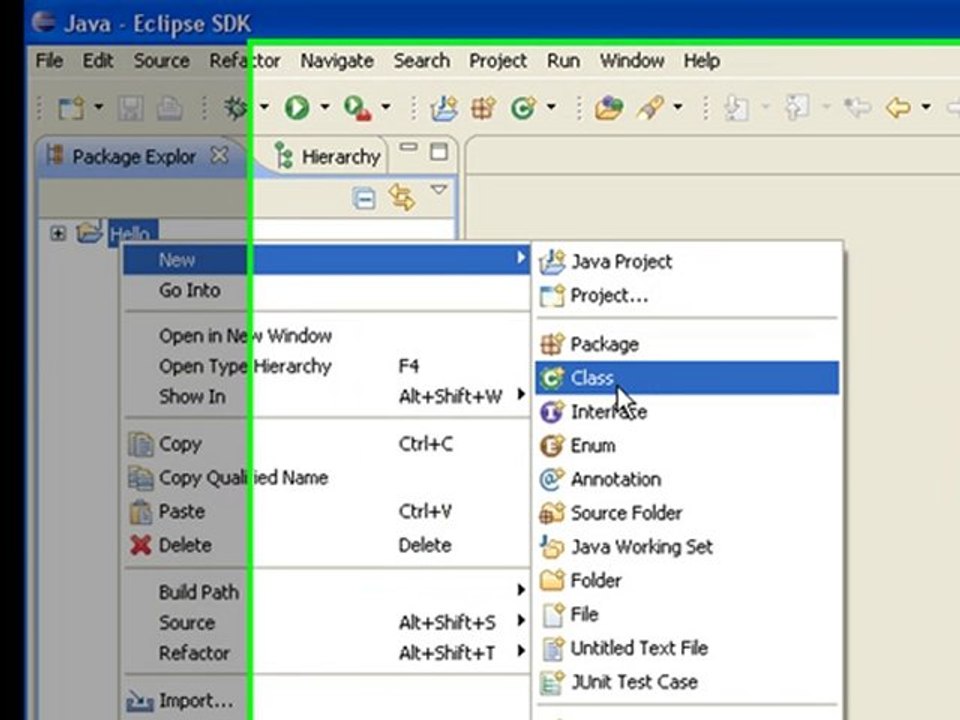Open the Project menu
Viewport: 960px width, 720px height.
498,61
